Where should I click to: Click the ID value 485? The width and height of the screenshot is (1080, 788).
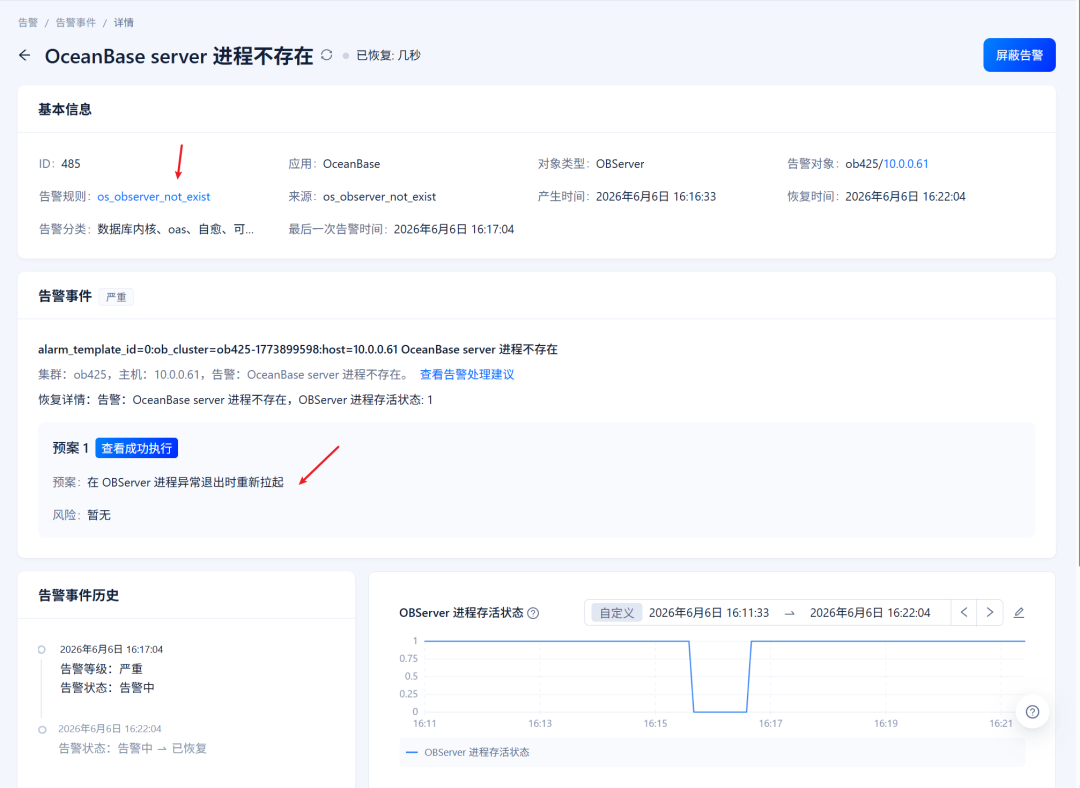[x=71, y=164]
